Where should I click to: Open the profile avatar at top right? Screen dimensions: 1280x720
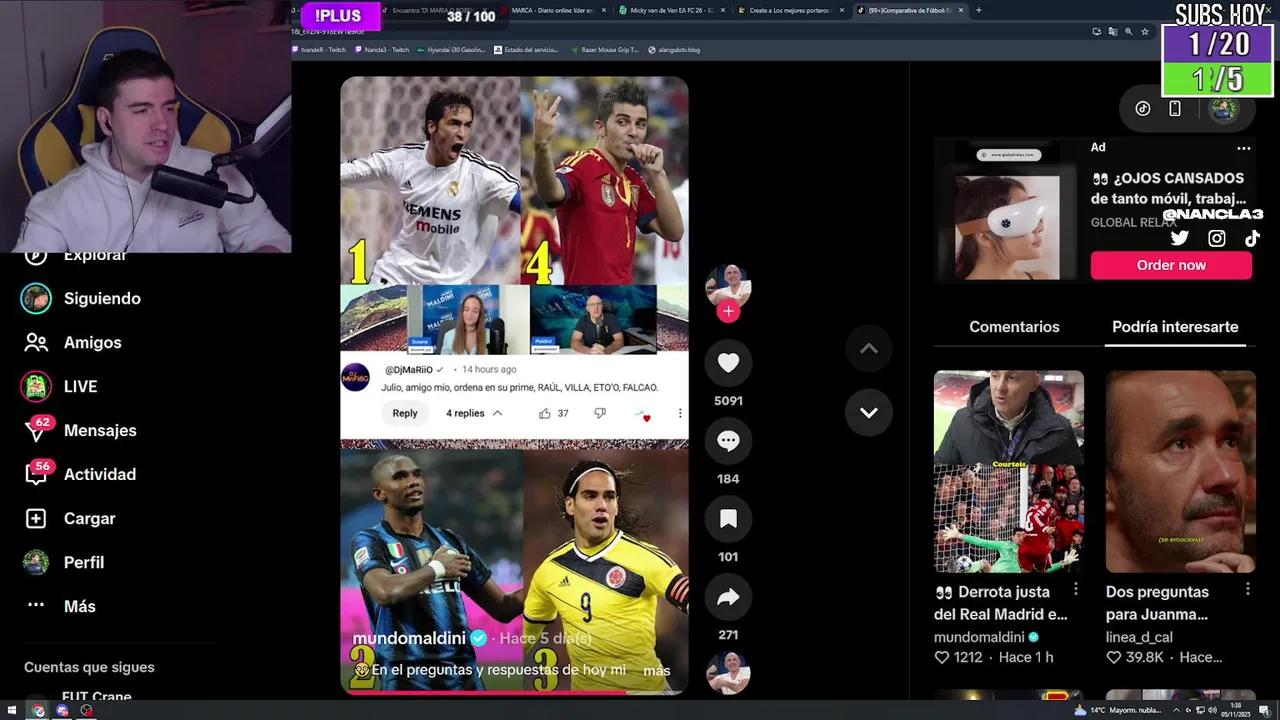1223,109
